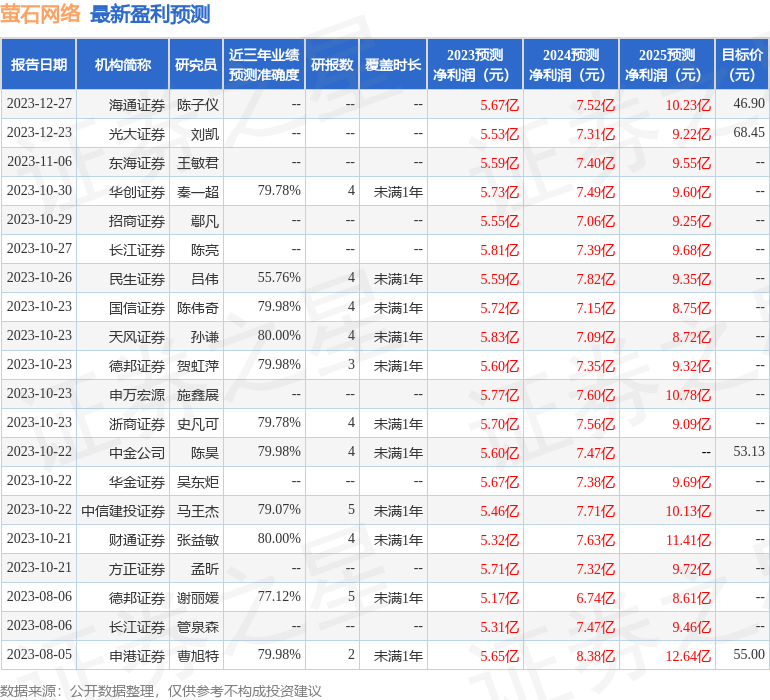Select the 近三年业绩预测准确度 column header
Viewport: 770px width, 700px height.
pos(264,64)
